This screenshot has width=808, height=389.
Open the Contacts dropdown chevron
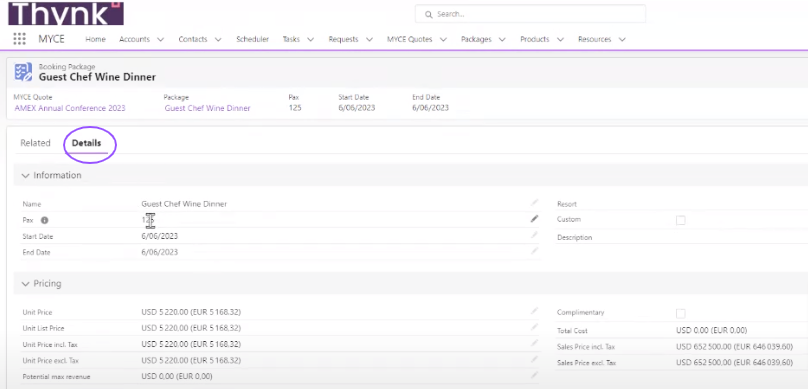click(x=218, y=39)
